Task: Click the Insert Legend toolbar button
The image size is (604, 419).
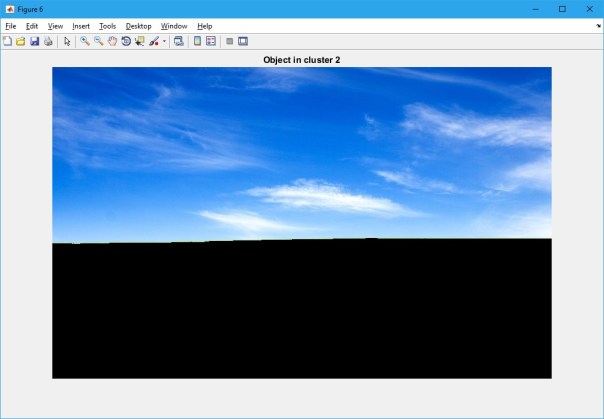Action: coord(211,41)
